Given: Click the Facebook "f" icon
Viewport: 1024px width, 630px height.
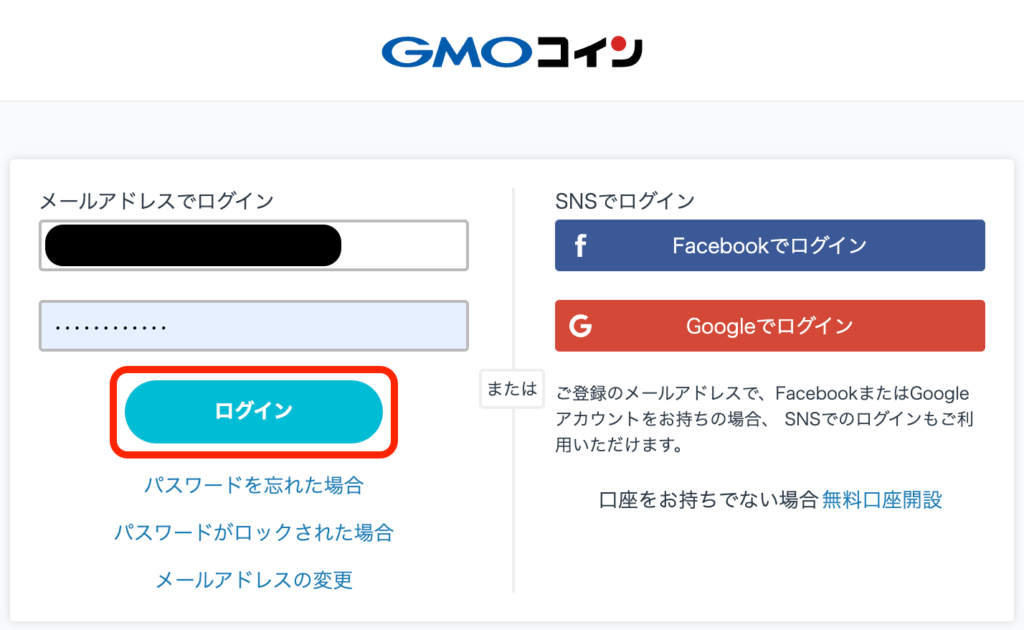Looking at the screenshot, I should point(580,245).
